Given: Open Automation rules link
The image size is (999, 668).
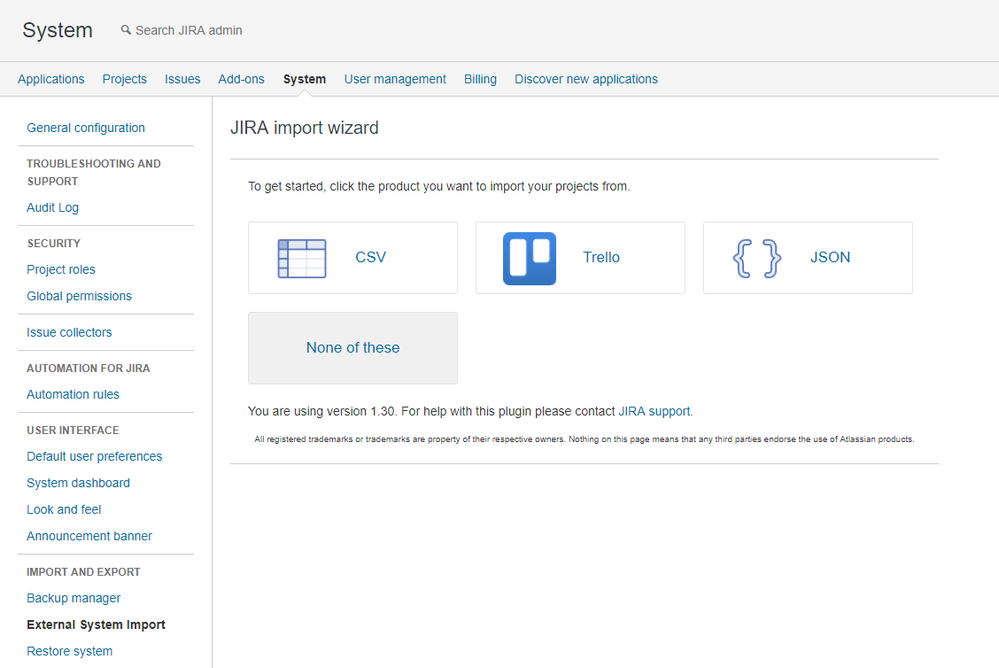Looking at the screenshot, I should (73, 394).
